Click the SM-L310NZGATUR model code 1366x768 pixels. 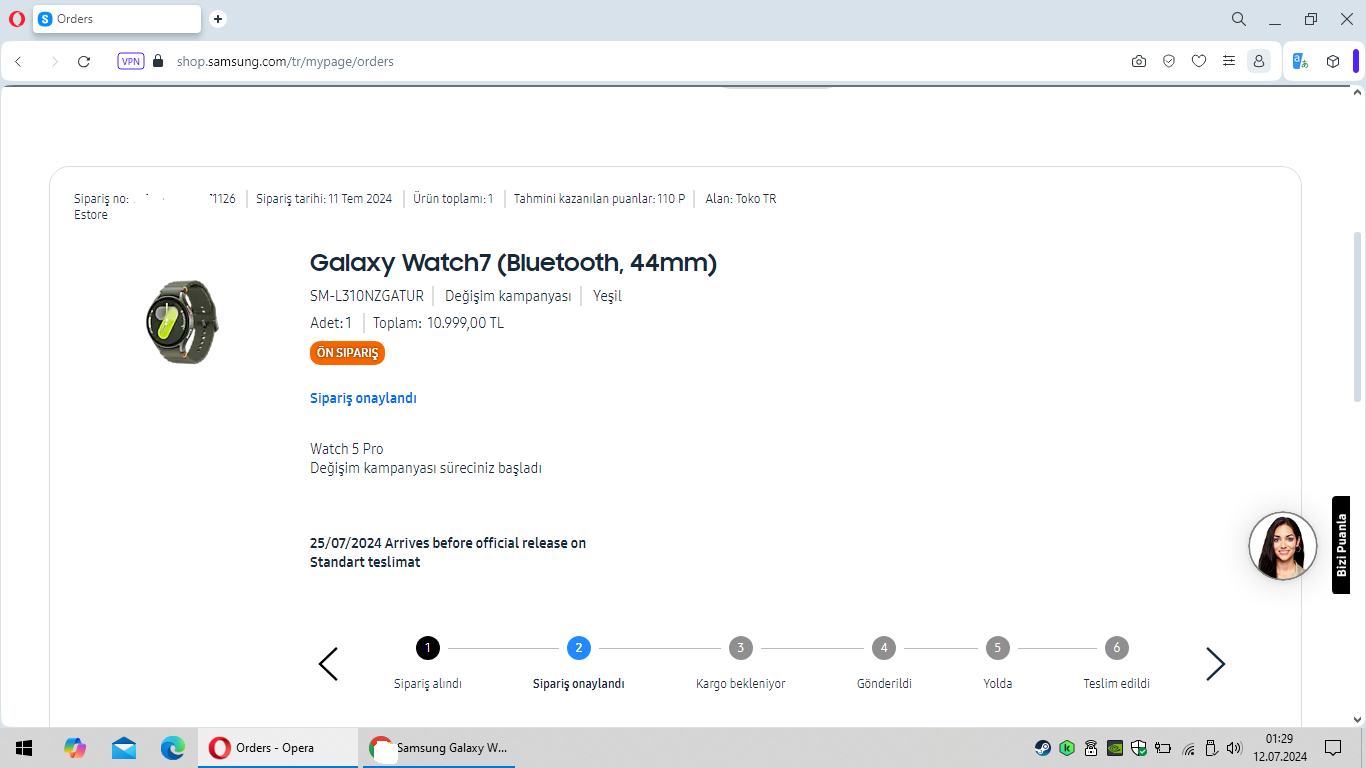point(367,296)
